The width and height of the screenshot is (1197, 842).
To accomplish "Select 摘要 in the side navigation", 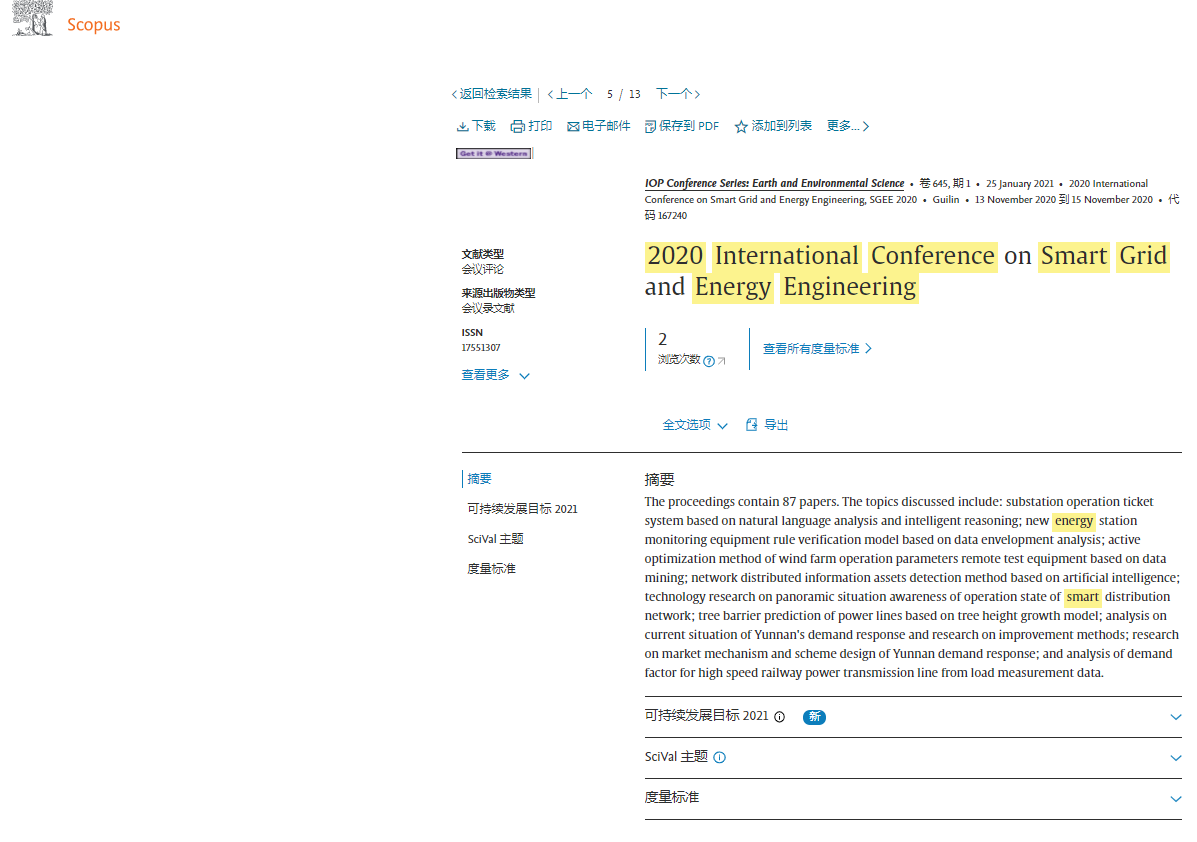I will point(479,479).
